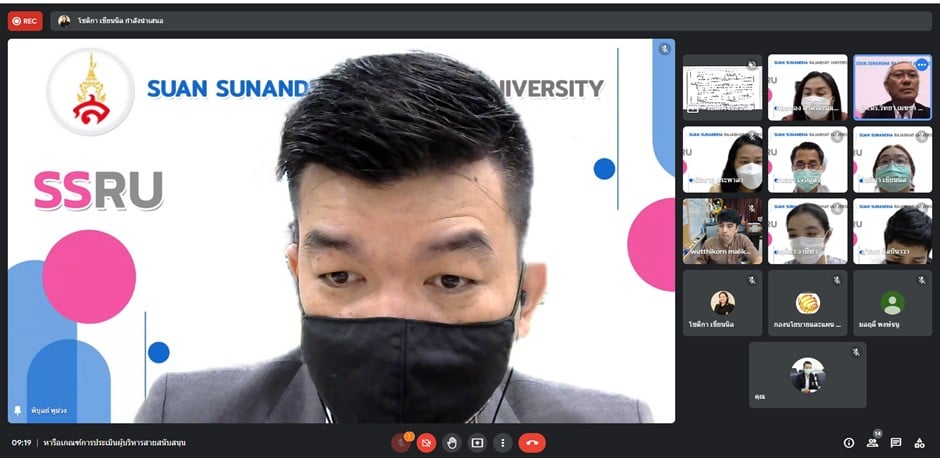Open the three-dot more options menu

502,443
